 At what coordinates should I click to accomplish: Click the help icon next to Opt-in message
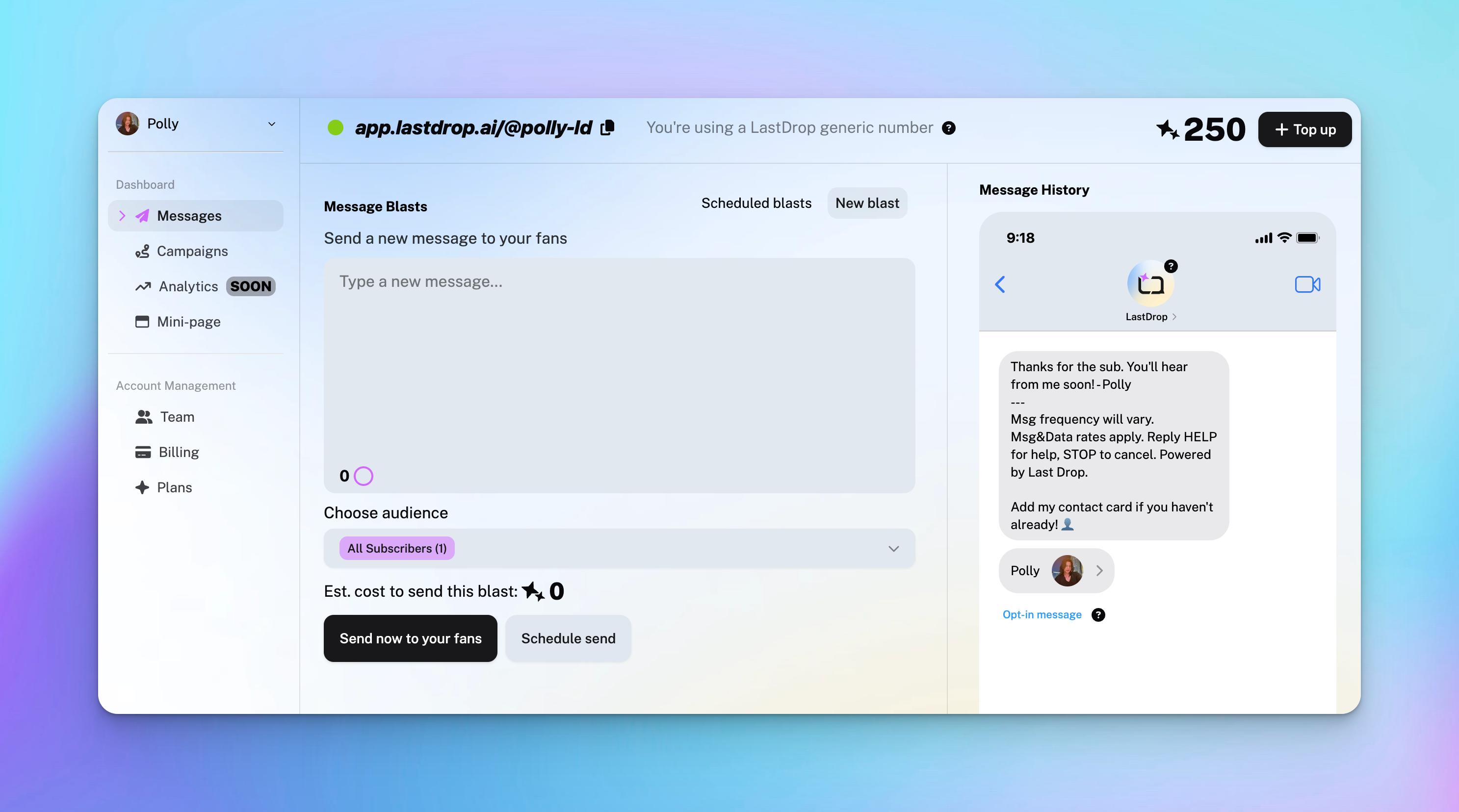pos(1097,614)
